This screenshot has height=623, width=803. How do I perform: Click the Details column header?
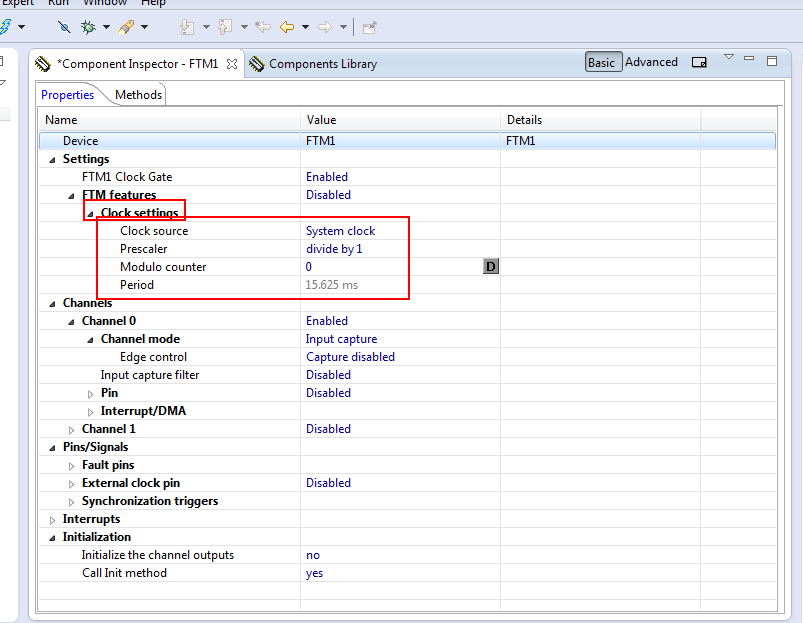pos(600,120)
